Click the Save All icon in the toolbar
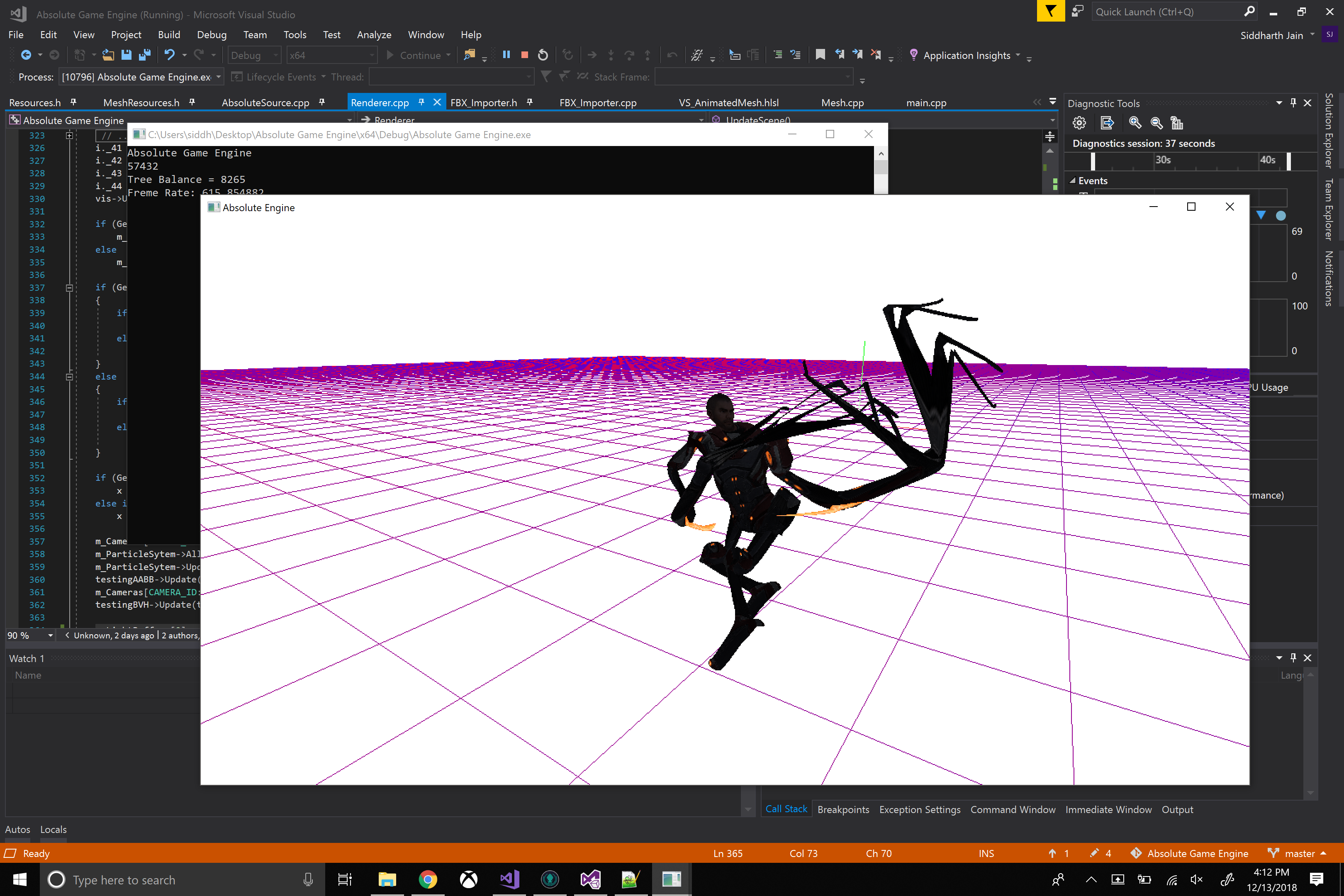This screenshot has height=896, width=1344. (x=145, y=55)
